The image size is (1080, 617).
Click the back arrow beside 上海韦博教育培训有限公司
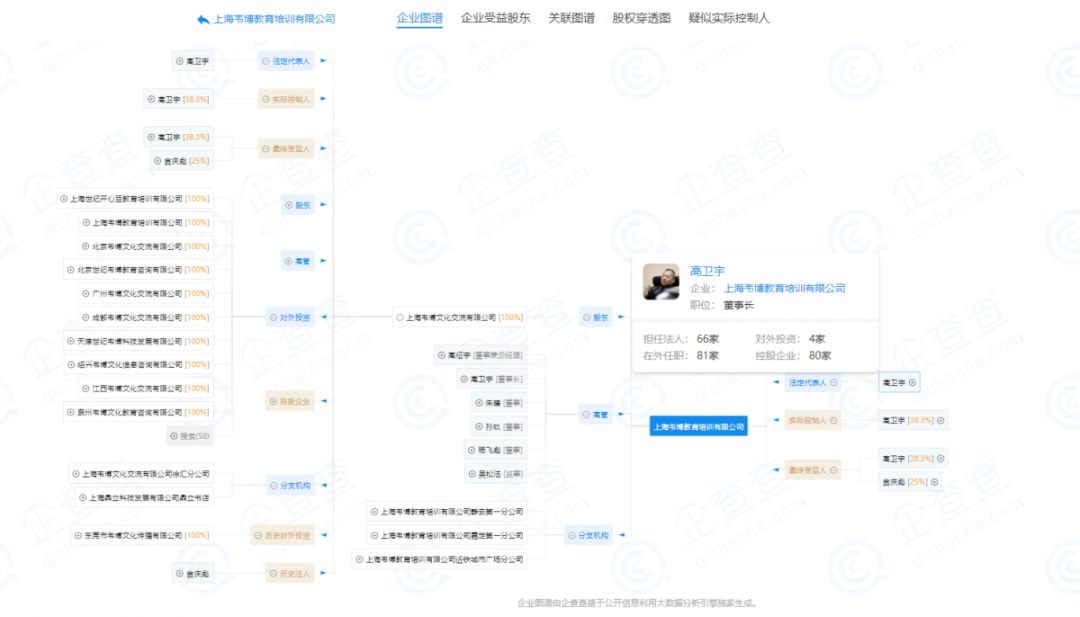(x=203, y=19)
